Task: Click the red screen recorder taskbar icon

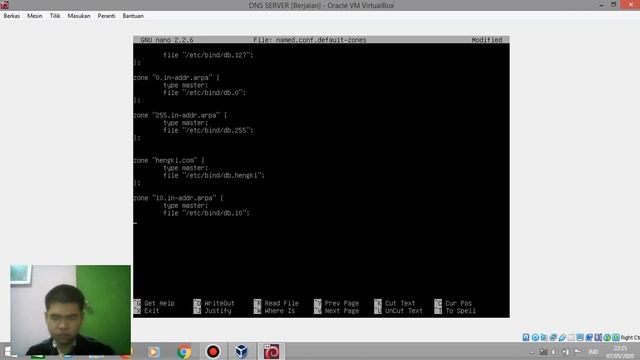Action: point(213,351)
